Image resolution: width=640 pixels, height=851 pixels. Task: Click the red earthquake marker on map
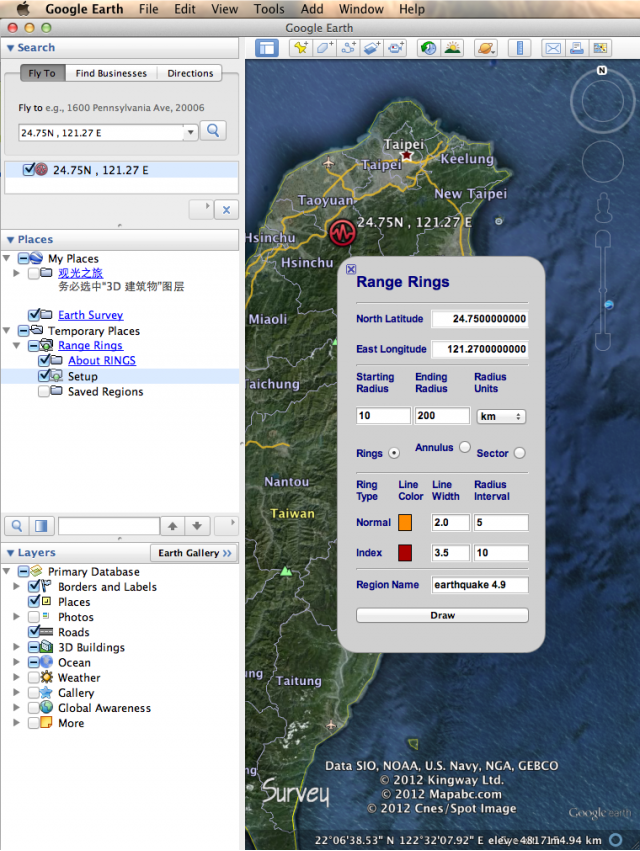(x=342, y=233)
